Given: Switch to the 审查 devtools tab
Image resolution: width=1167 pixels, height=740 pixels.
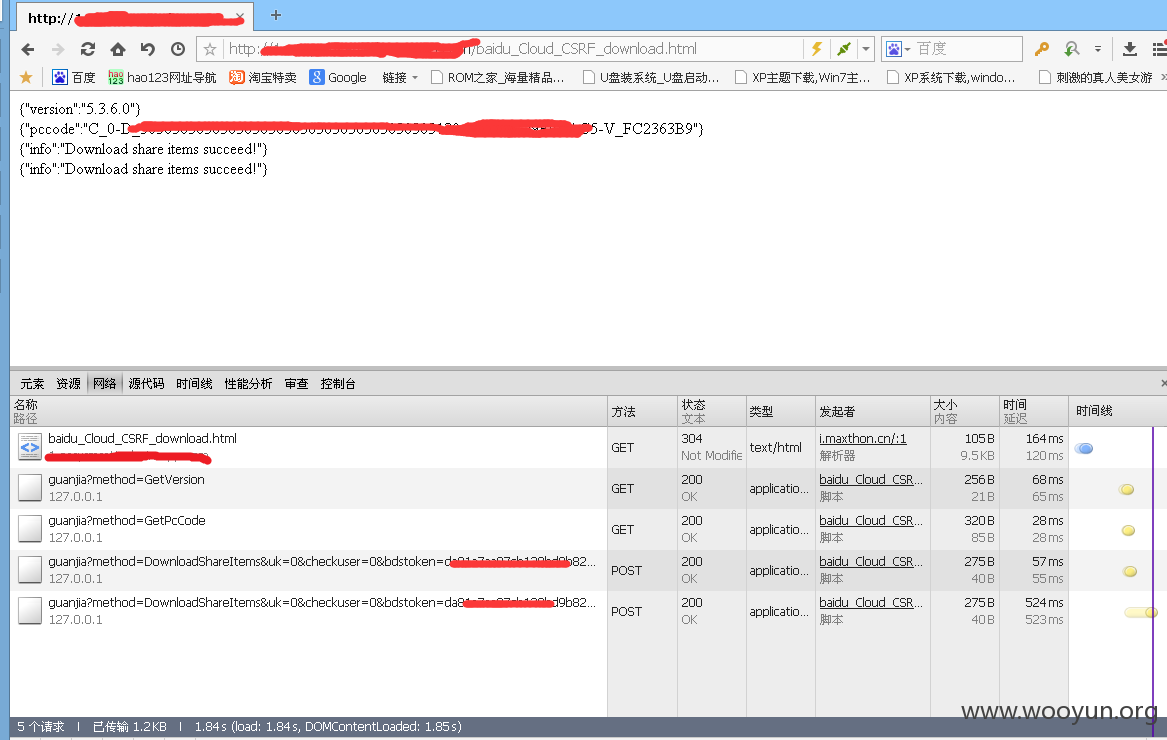Looking at the screenshot, I should (296, 383).
